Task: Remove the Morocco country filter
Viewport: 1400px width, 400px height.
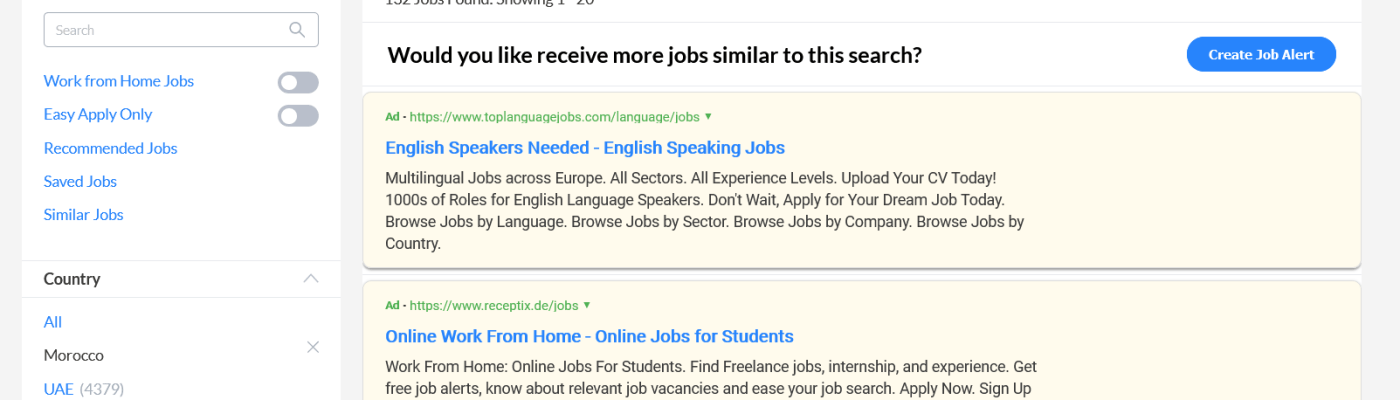Action: point(313,347)
